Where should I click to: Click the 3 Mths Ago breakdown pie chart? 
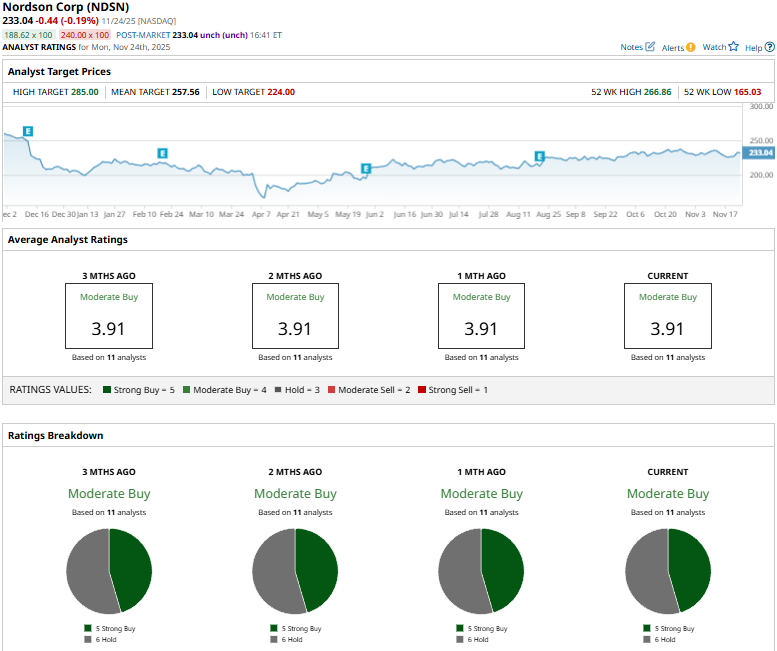108,570
